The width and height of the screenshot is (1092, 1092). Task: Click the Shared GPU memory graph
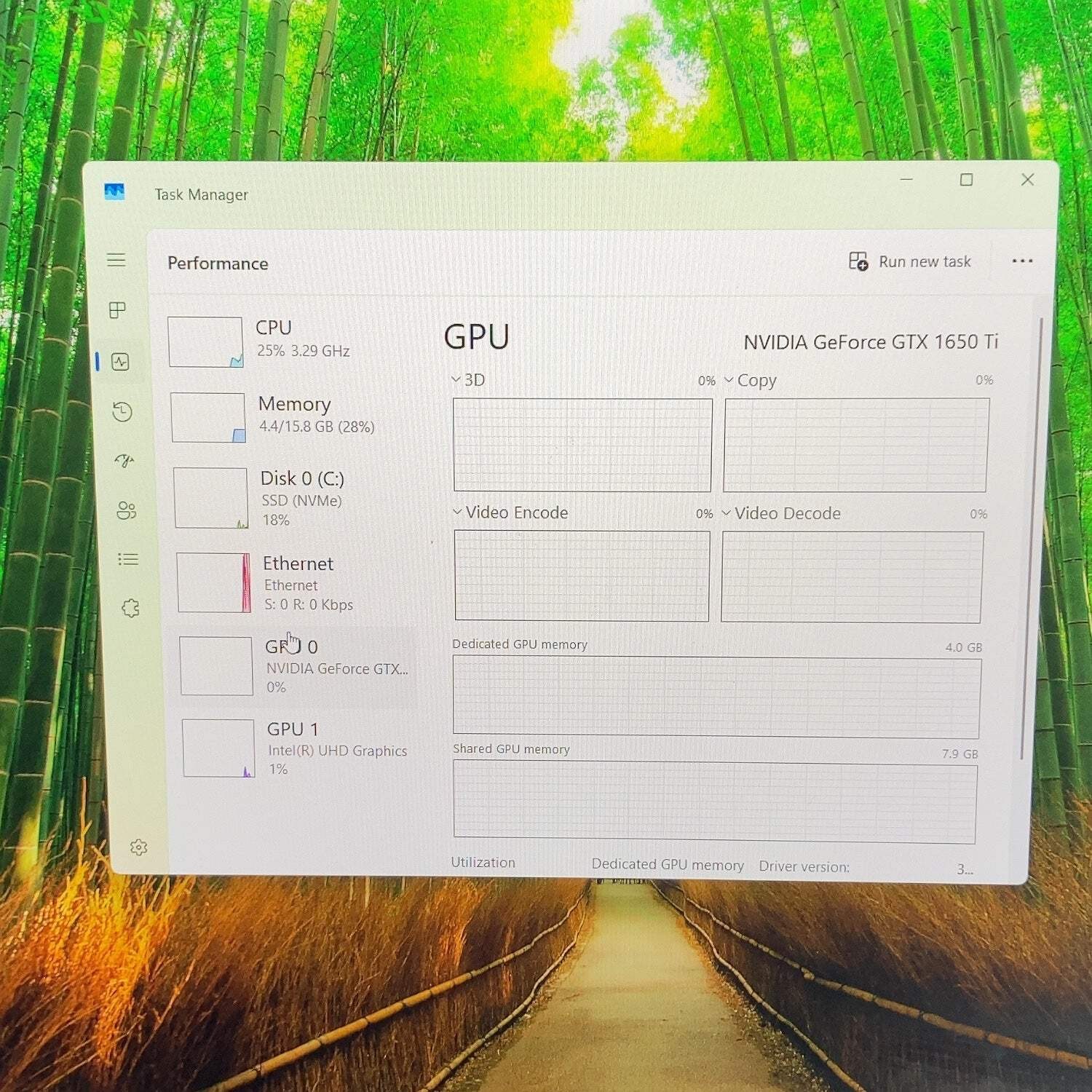click(715, 802)
